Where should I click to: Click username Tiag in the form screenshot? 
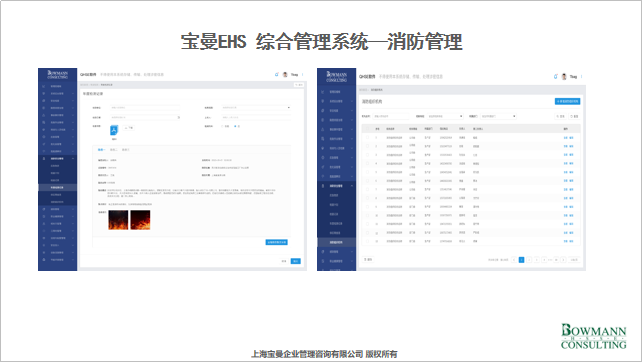click(x=294, y=75)
